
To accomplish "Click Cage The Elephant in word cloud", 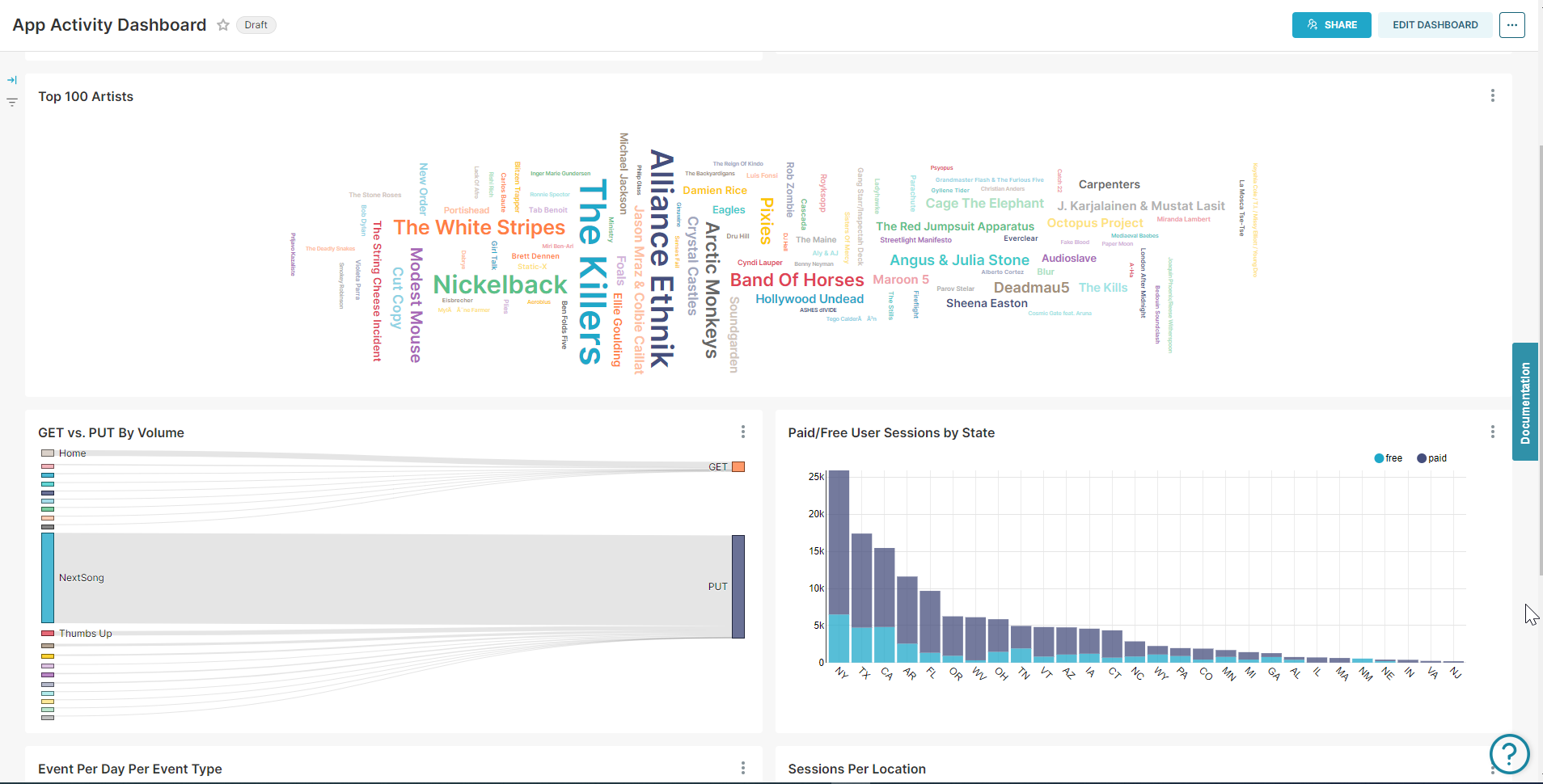I will click(x=984, y=204).
